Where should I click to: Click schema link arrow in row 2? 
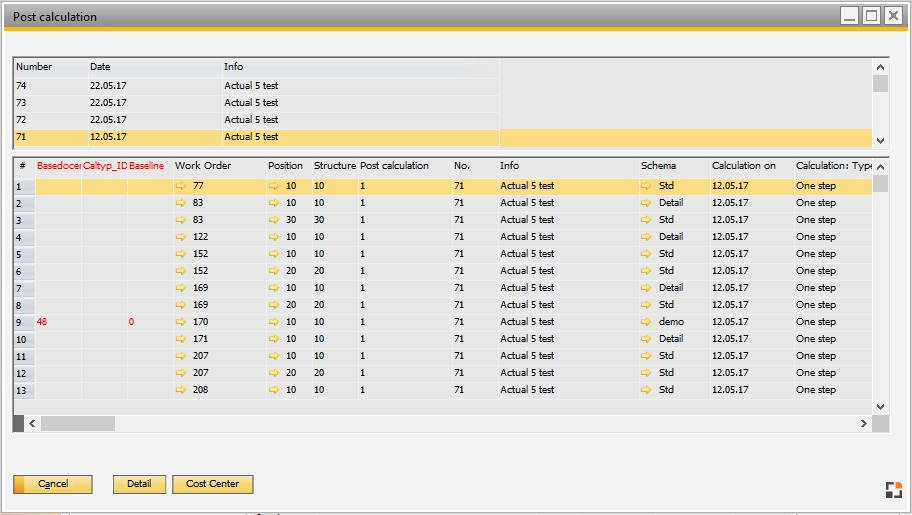(x=647, y=203)
